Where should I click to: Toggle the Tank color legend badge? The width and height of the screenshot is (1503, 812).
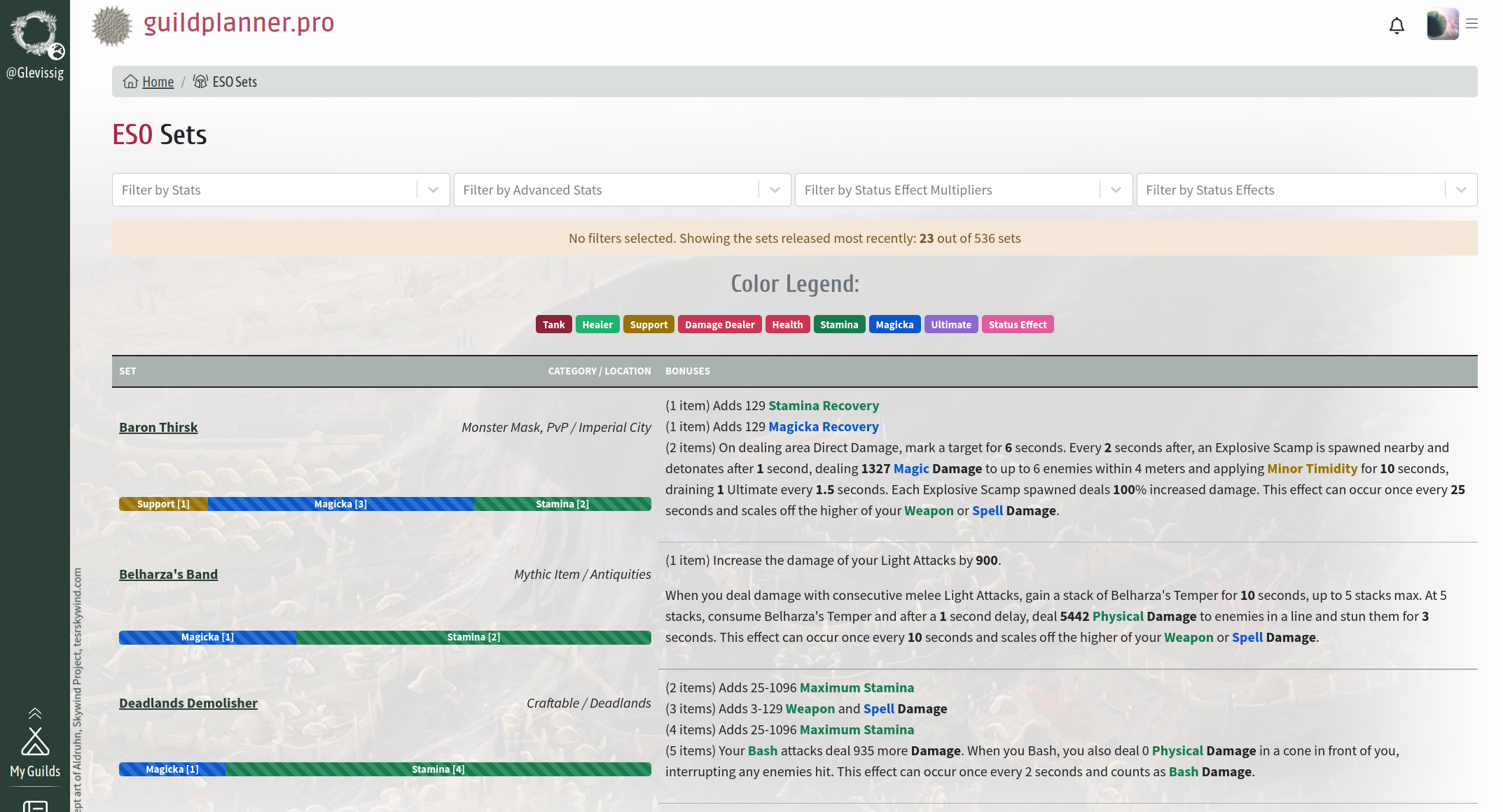(553, 324)
